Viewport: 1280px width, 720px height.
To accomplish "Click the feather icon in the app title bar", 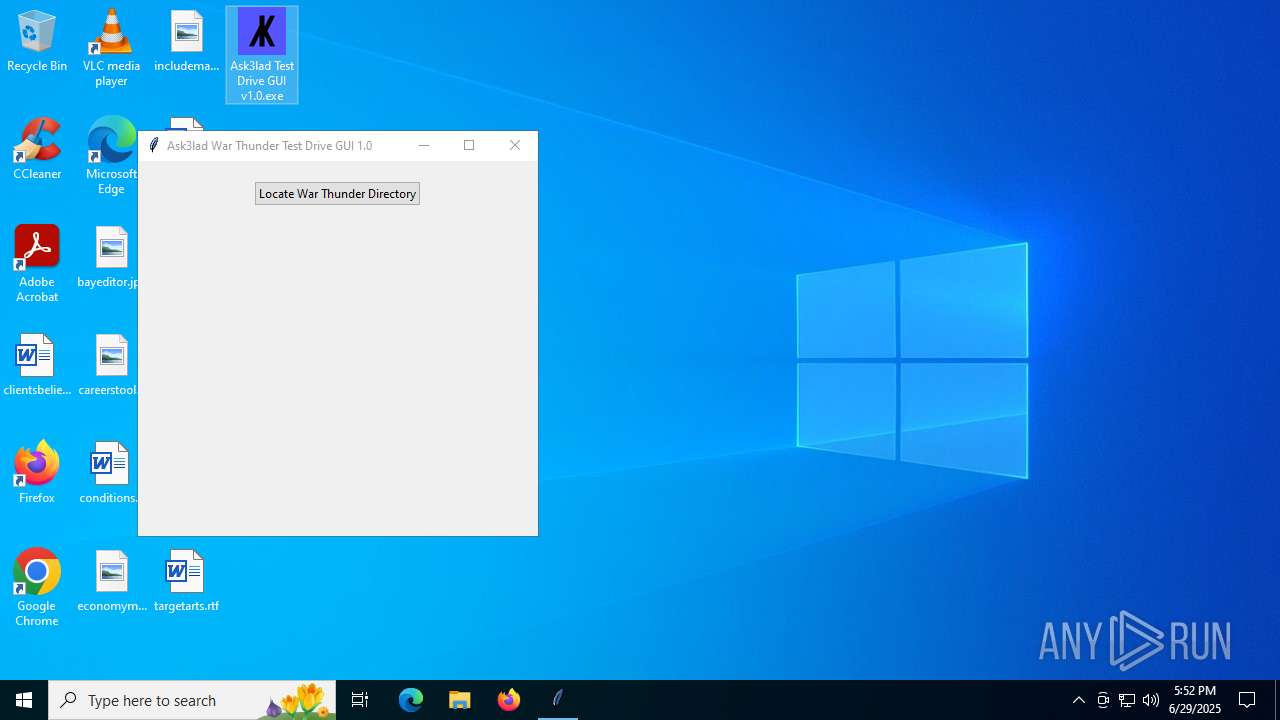I will coord(154,145).
